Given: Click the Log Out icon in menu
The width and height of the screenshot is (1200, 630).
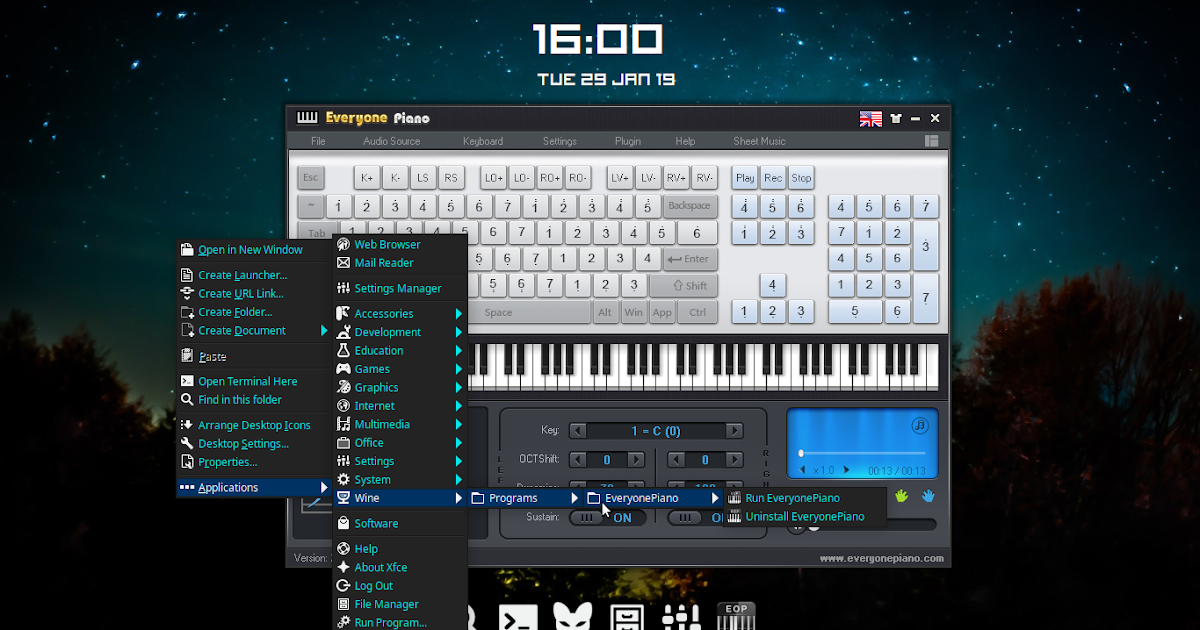Looking at the screenshot, I should (343, 586).
